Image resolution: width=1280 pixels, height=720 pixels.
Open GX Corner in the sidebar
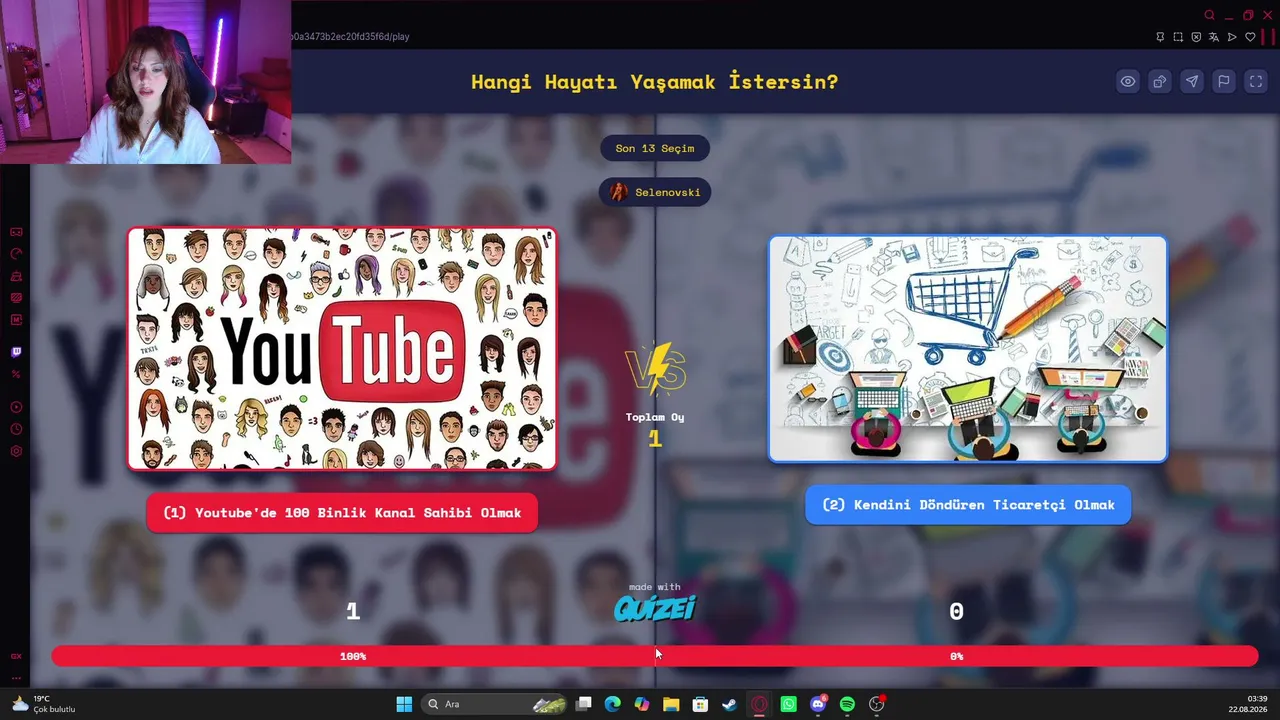click(x=16, y=656)
